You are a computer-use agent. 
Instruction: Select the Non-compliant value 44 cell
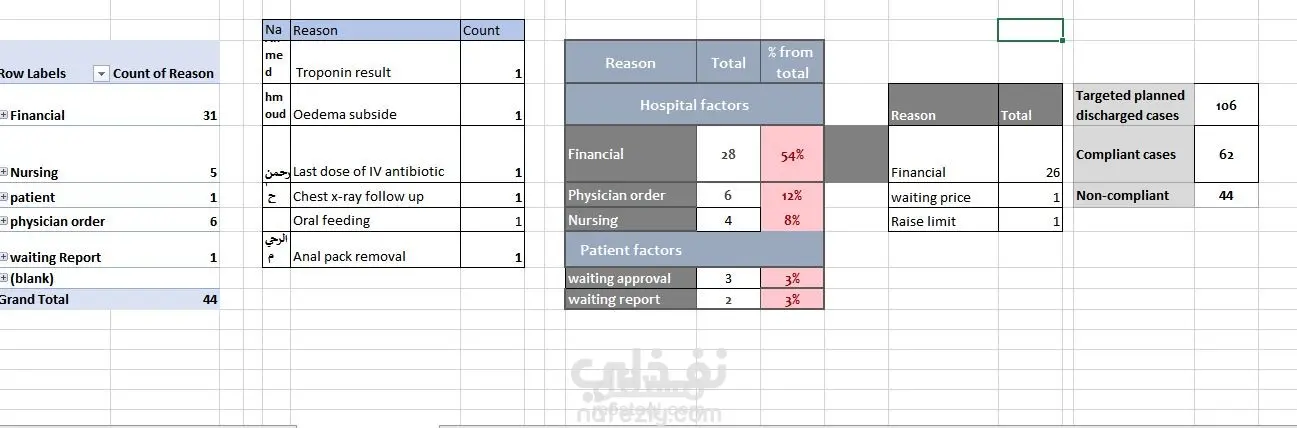tap(1226, 196)
